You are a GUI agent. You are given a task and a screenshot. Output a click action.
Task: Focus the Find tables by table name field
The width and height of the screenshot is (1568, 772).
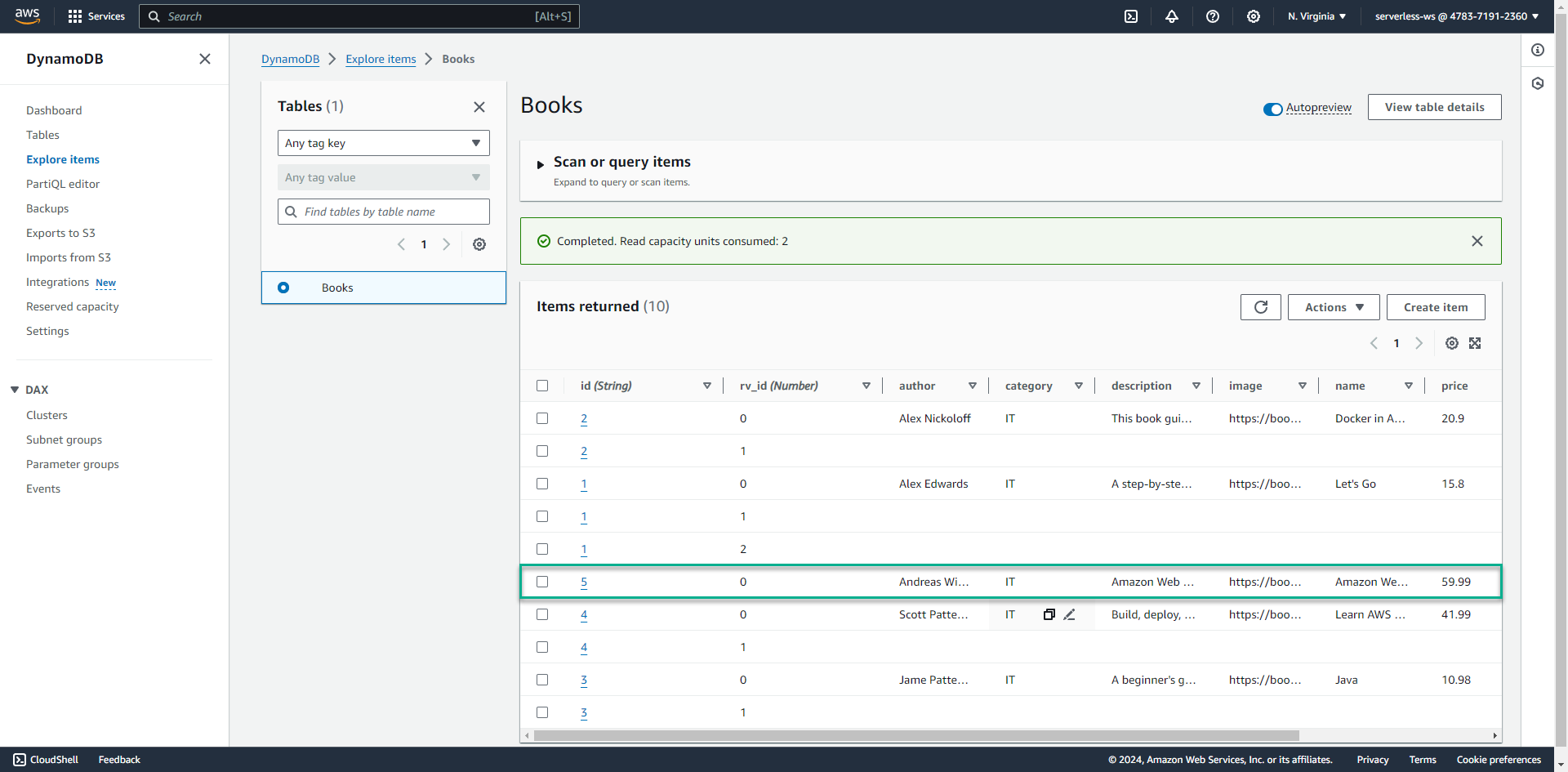click(384, 212)
